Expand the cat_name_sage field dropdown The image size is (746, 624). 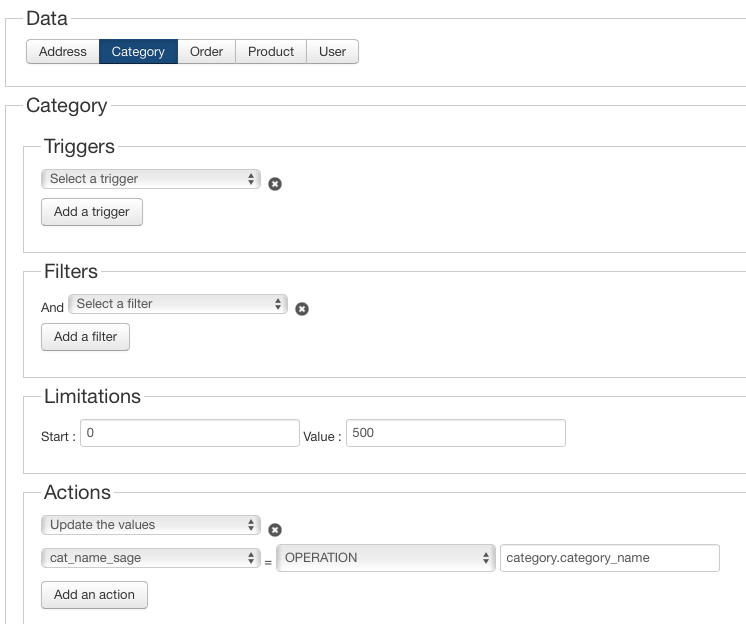[151, 558]
